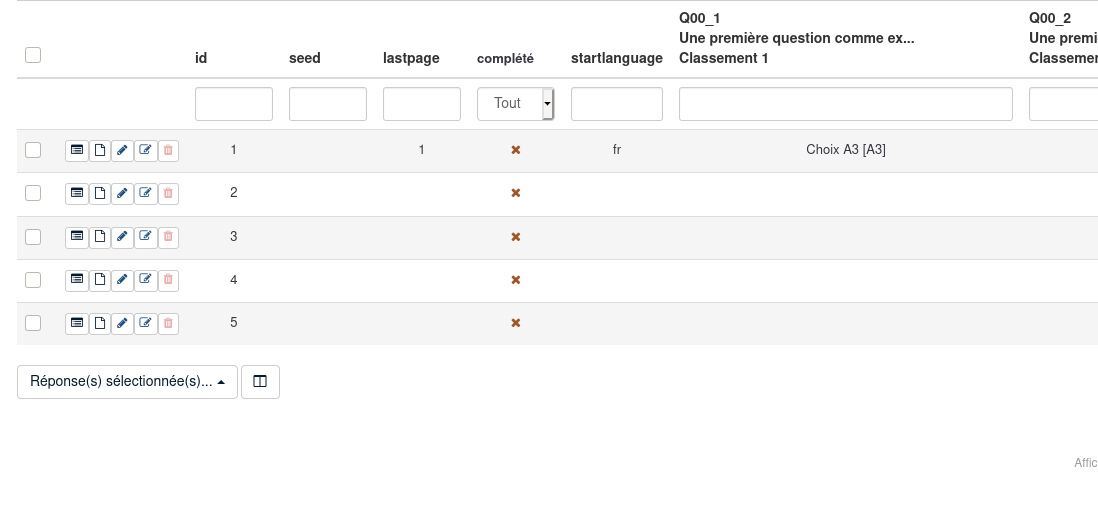Sort by the 'id' column header
This screenshot has height=509, width=1098.
201,58
